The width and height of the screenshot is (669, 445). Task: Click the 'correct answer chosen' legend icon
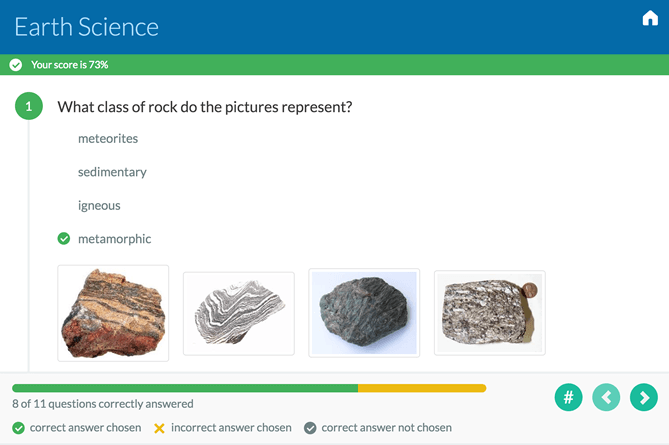click(18, 428)
